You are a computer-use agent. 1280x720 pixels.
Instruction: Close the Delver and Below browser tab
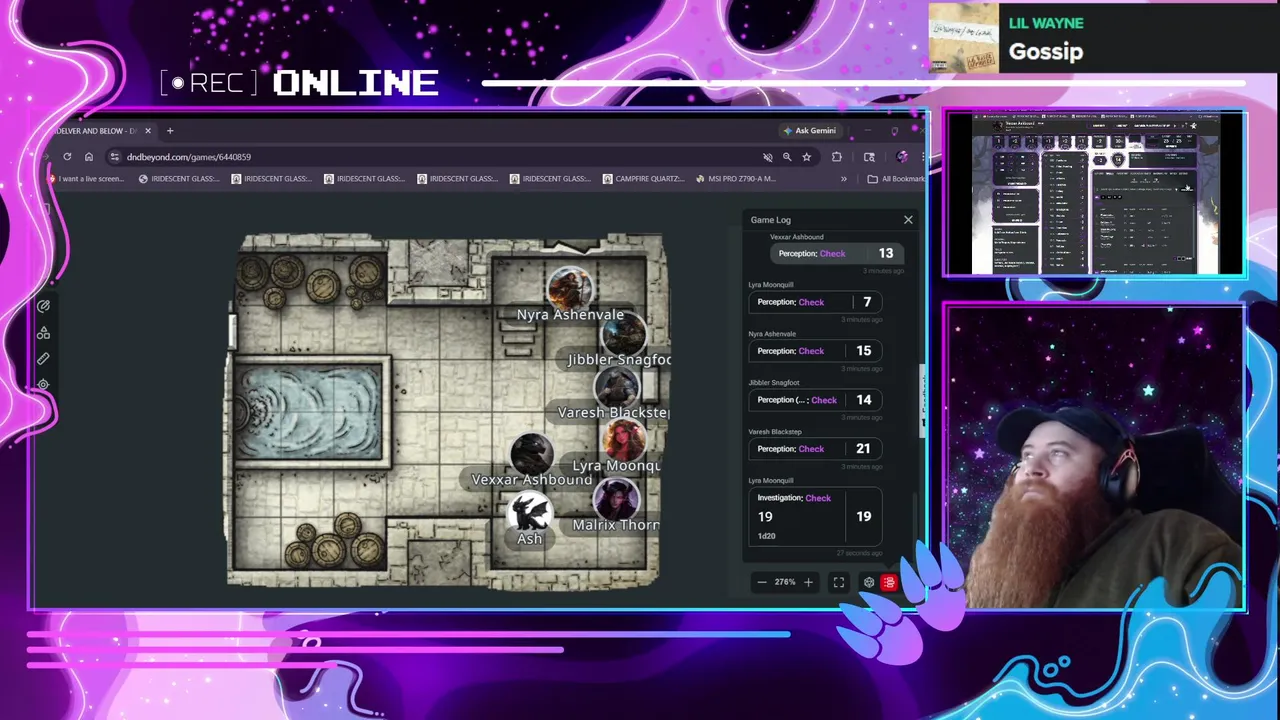point(148,131)
